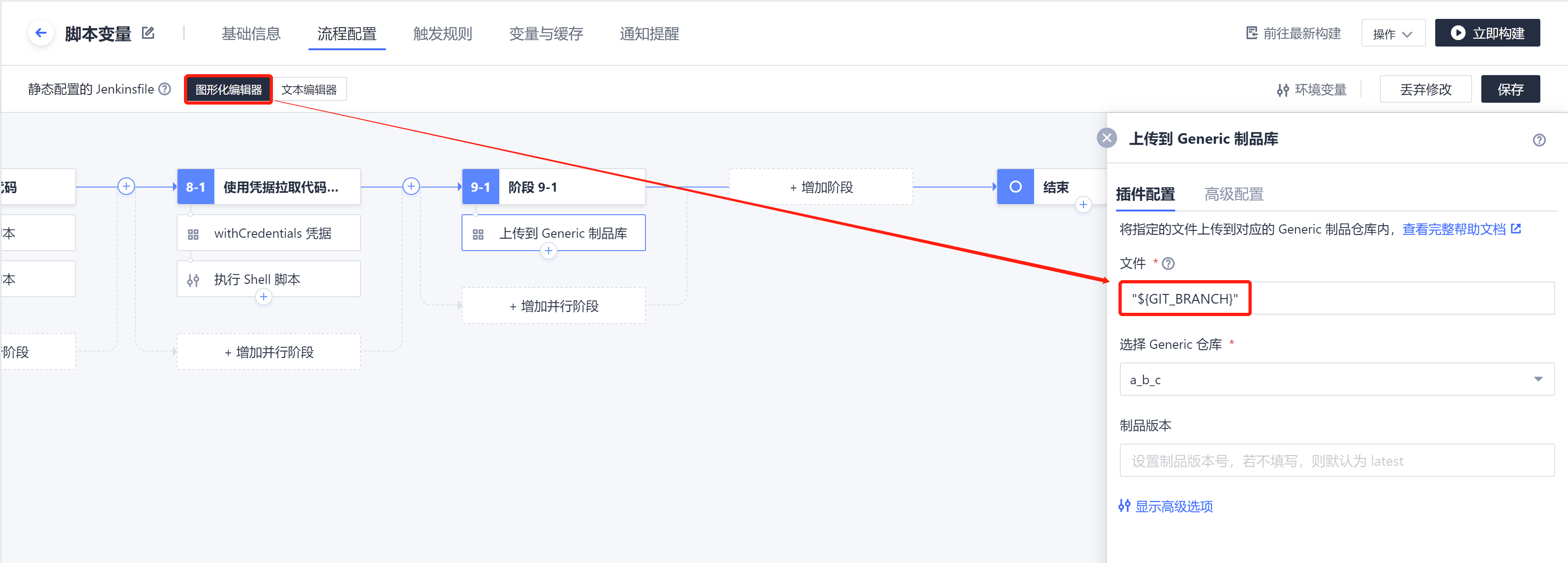Open 查看完整帮助文档 link
This screenshot has width=1568, height=563.
pos(1461,229)
